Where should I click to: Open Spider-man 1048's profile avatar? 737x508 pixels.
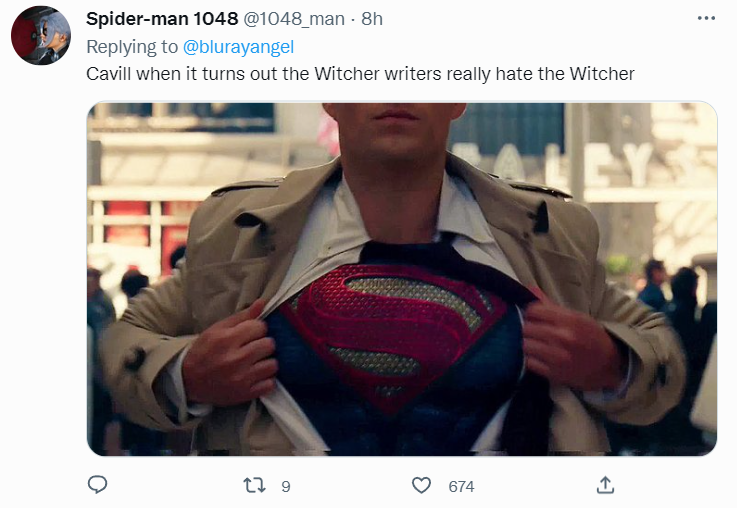pos(41,36)
